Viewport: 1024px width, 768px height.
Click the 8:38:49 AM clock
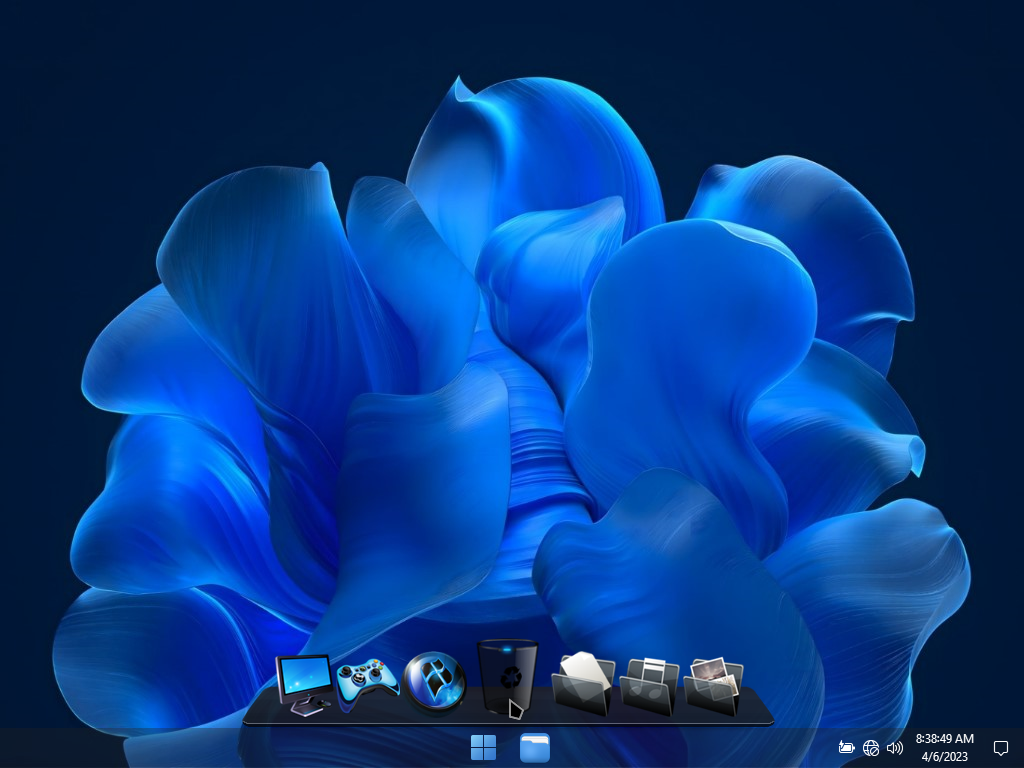pyautogui.click(x=944, y=739)
